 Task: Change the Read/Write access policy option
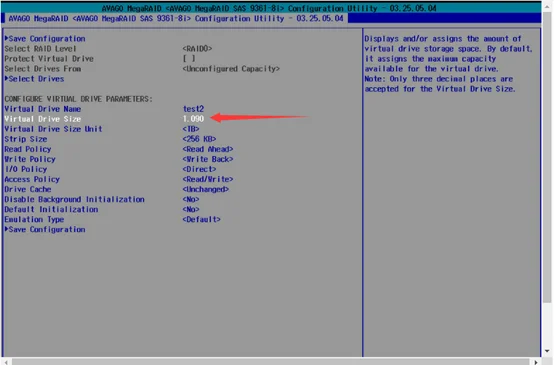[x=208, y=179]
